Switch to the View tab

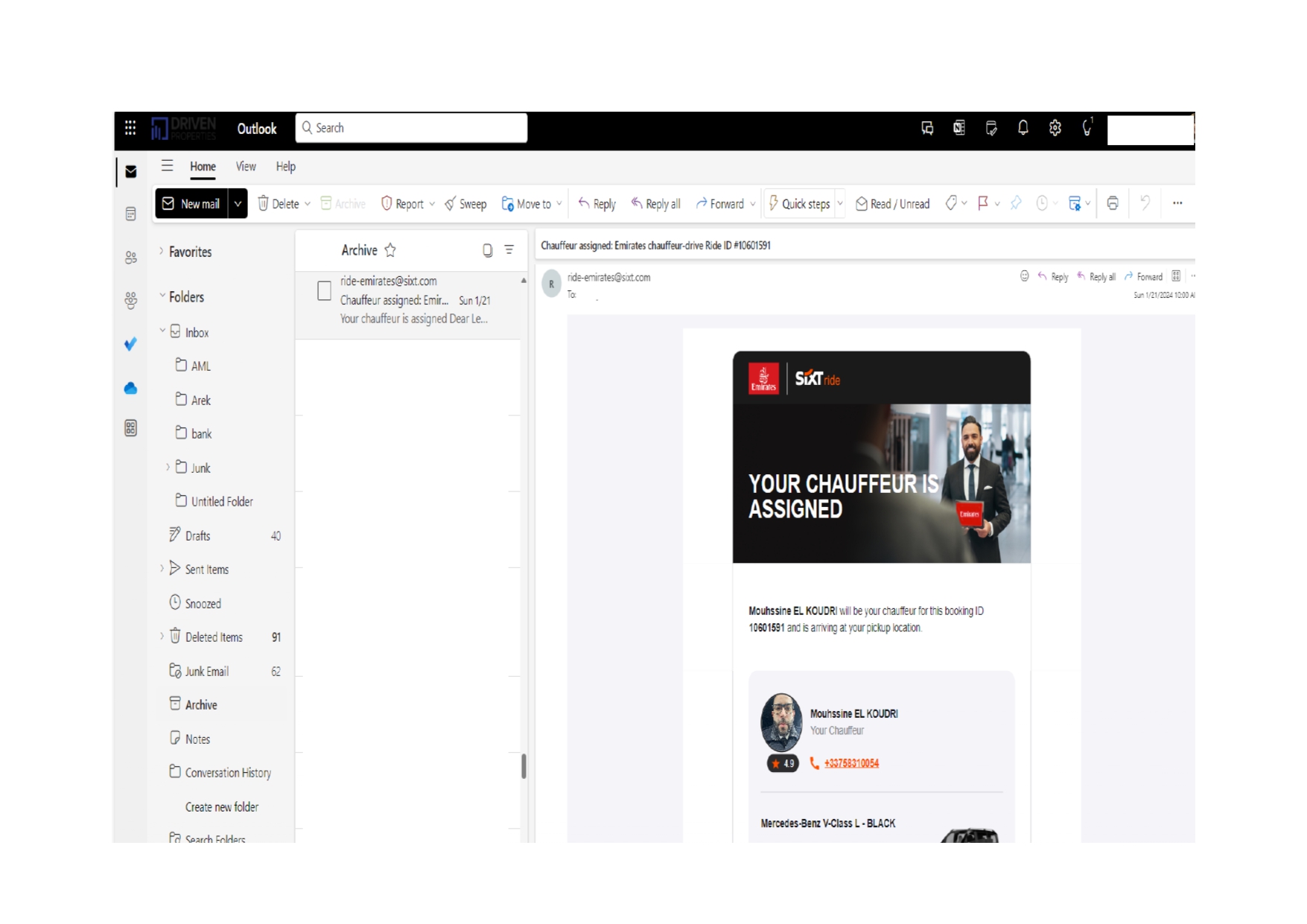[x=246, y=167]
